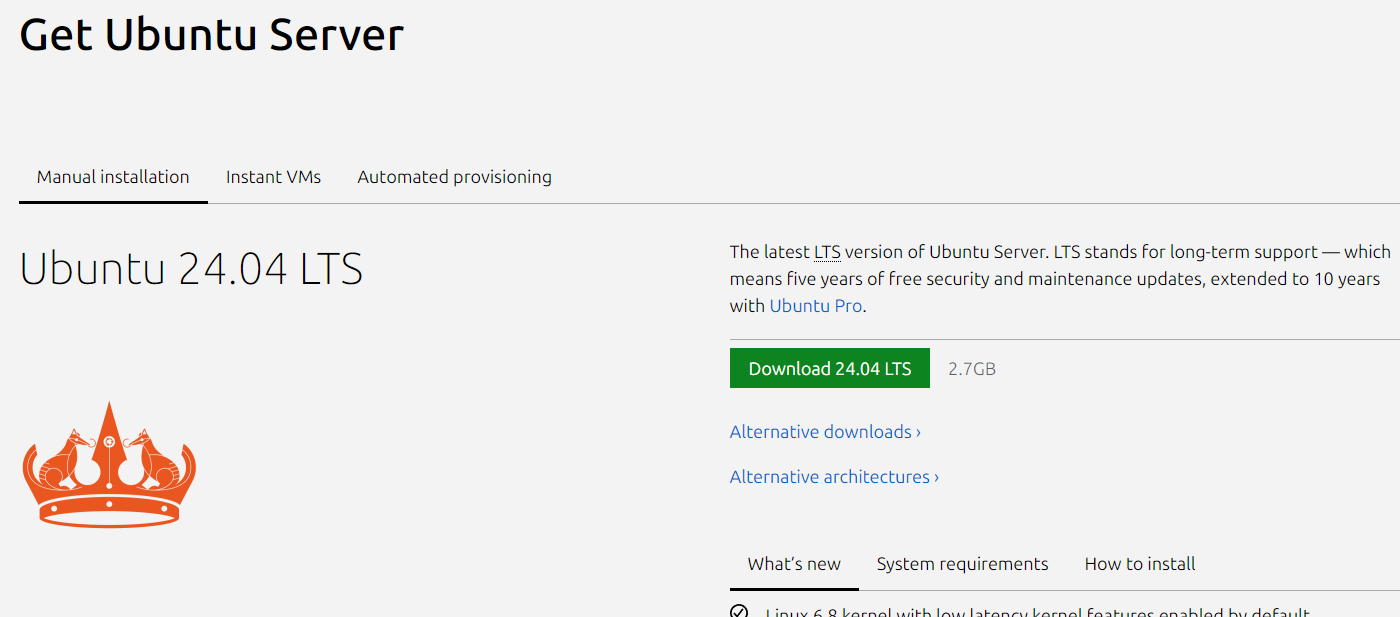Open the How to install tab
This screenshot has width=1400, height=617.
point(1140,564)
